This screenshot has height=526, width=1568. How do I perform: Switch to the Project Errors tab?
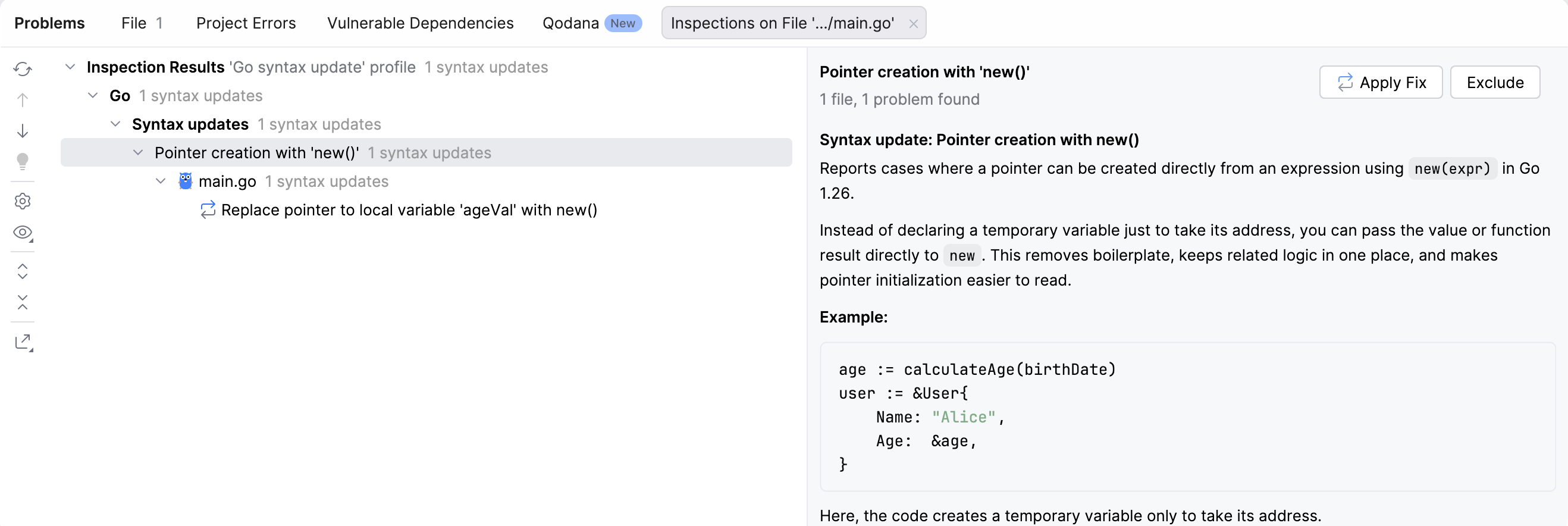click(246, 23)
